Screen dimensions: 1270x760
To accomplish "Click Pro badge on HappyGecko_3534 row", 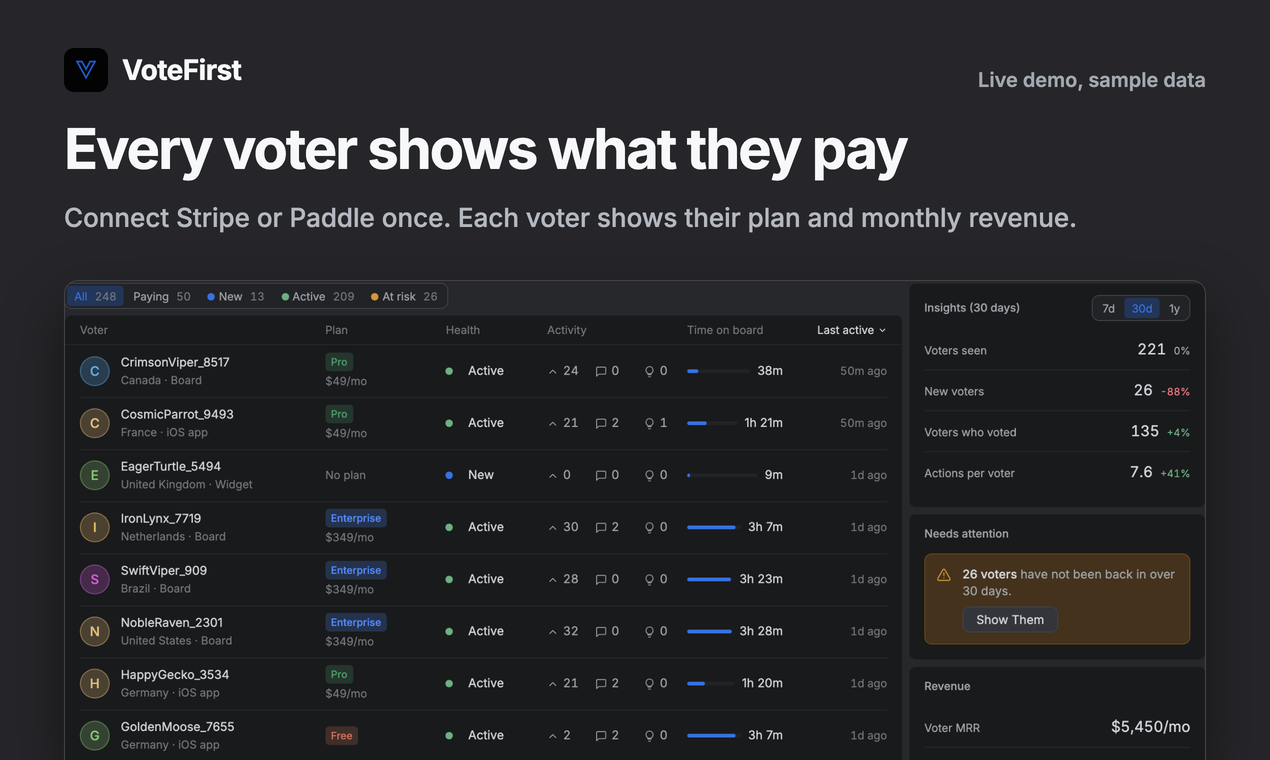I will tap(339, 674).
